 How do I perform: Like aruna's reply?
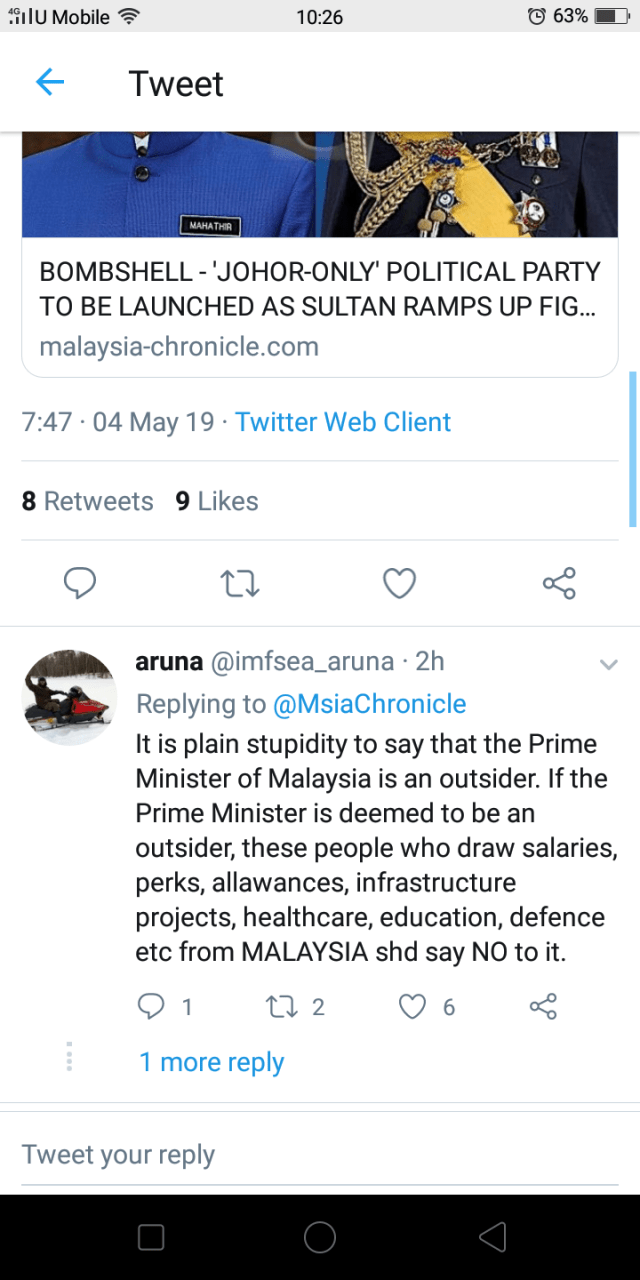413,1006
